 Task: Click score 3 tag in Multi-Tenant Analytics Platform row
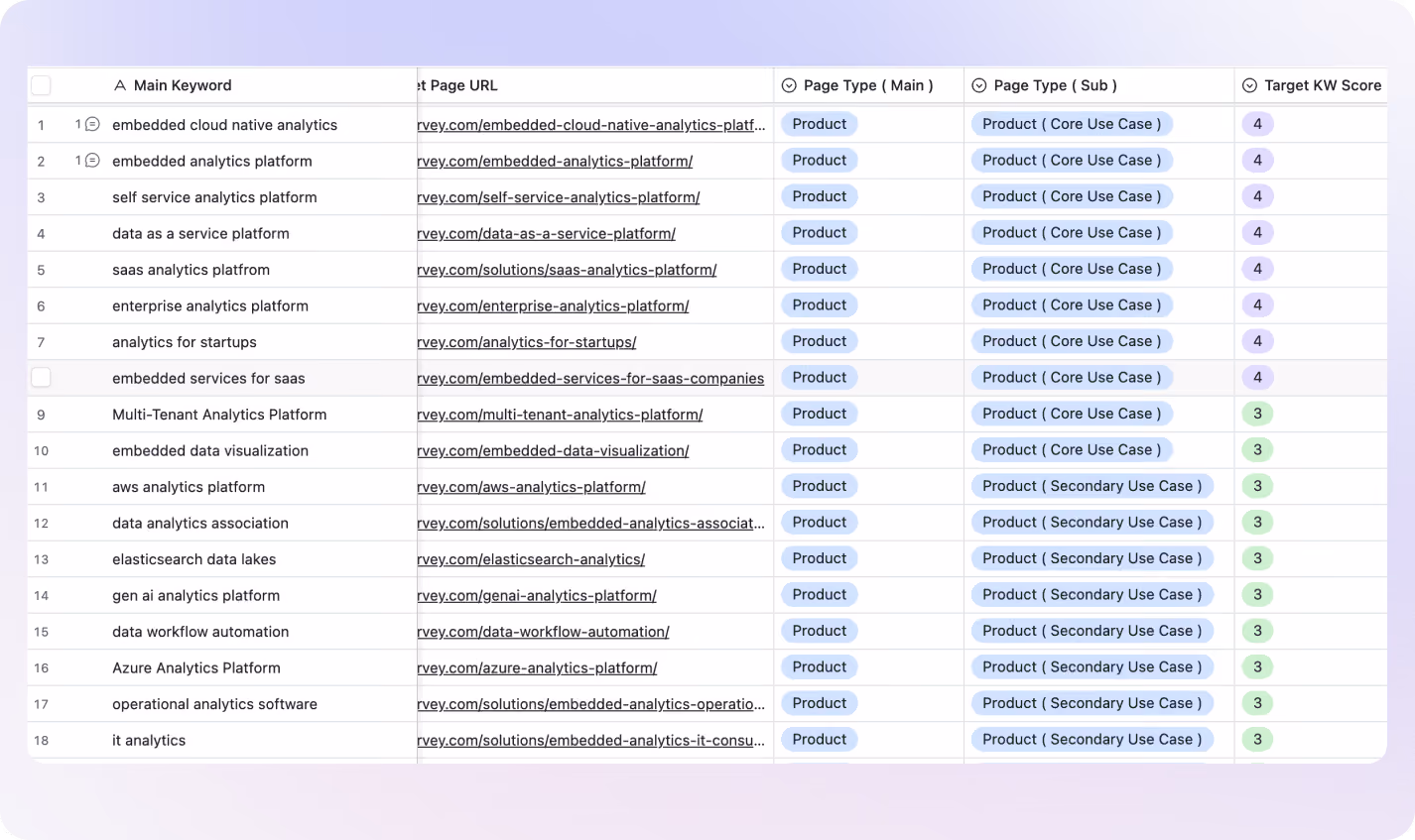[1257, 414]
